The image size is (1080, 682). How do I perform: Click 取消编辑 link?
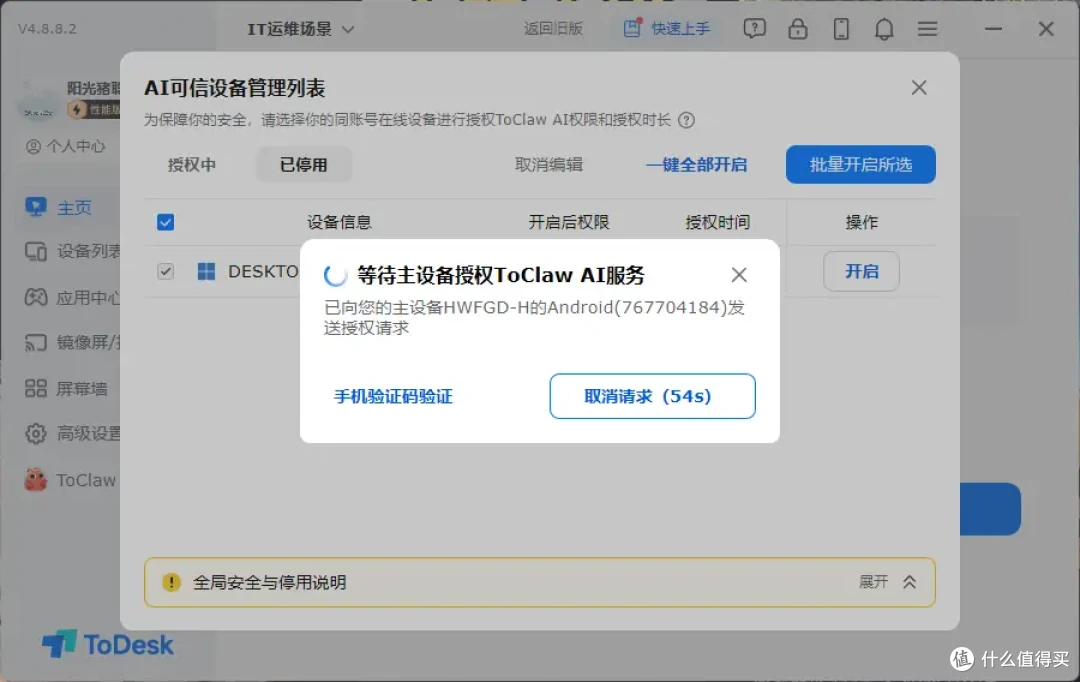coord(549,165)
